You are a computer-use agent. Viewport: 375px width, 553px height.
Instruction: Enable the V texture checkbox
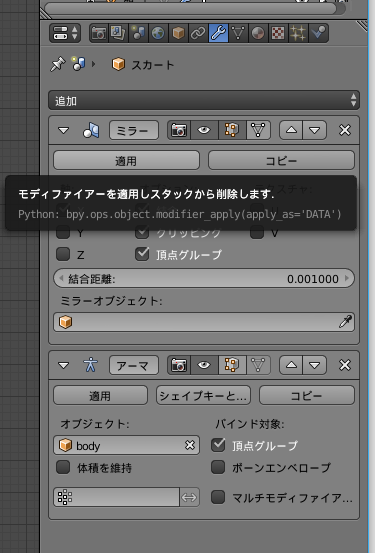click(x=257, y=232)
